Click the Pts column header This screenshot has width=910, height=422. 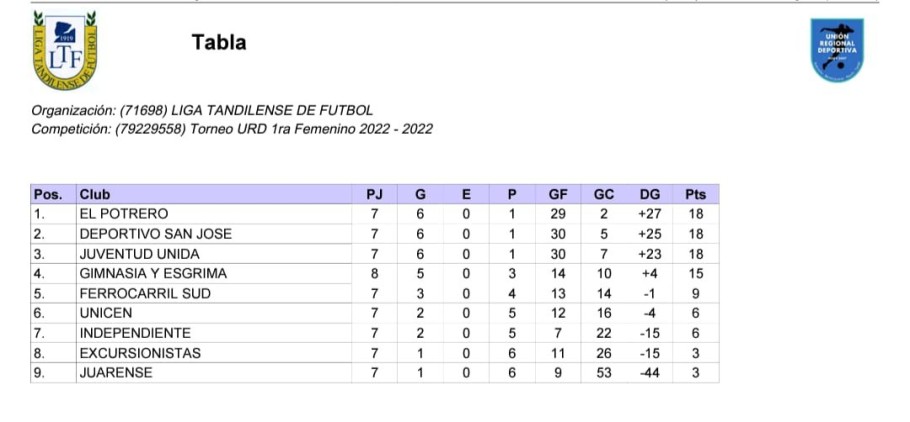pyautogui.click(x=695, y=194)
